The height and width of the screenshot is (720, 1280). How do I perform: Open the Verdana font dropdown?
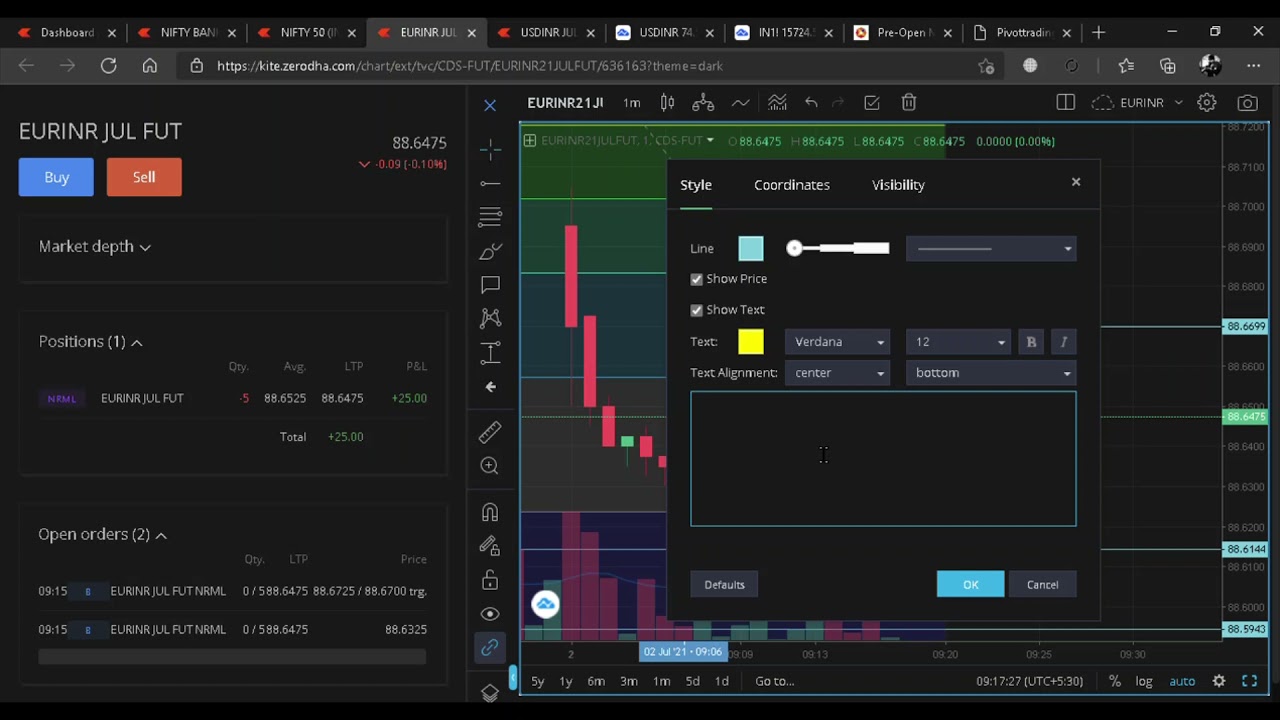click(x=838, y=342)
